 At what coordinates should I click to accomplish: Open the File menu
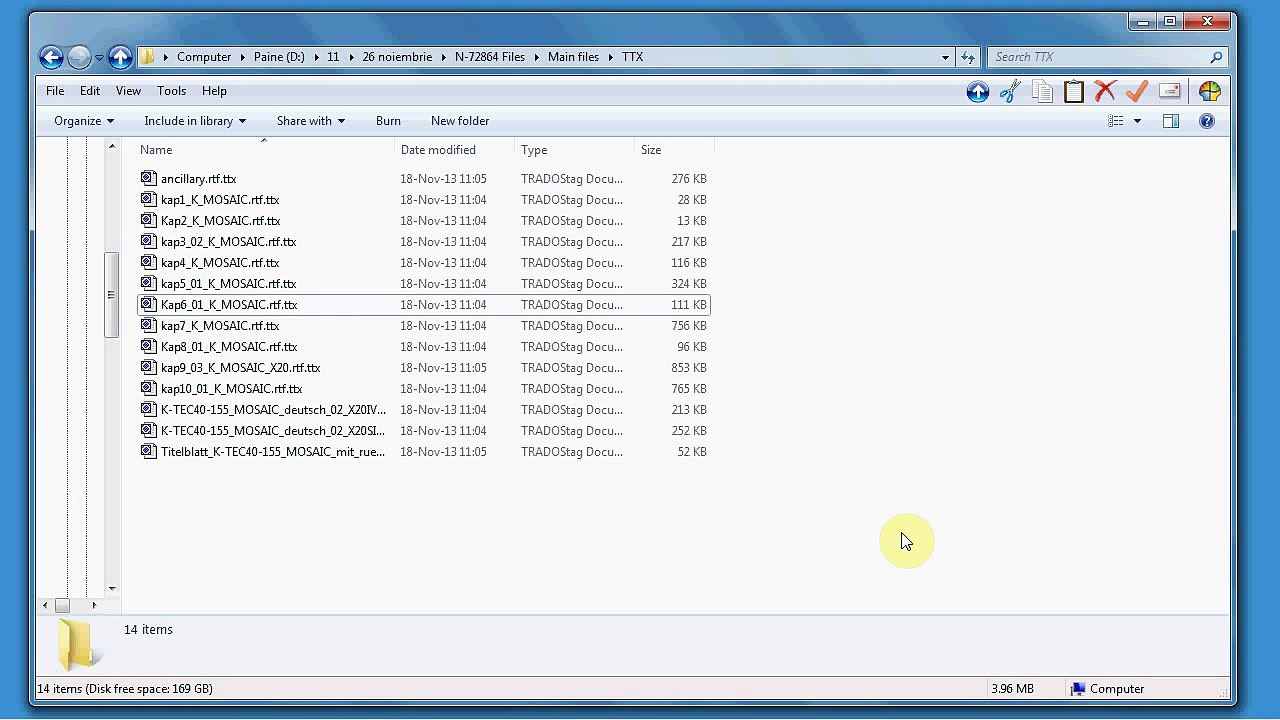pyautogui.click(x=55, y=91)
